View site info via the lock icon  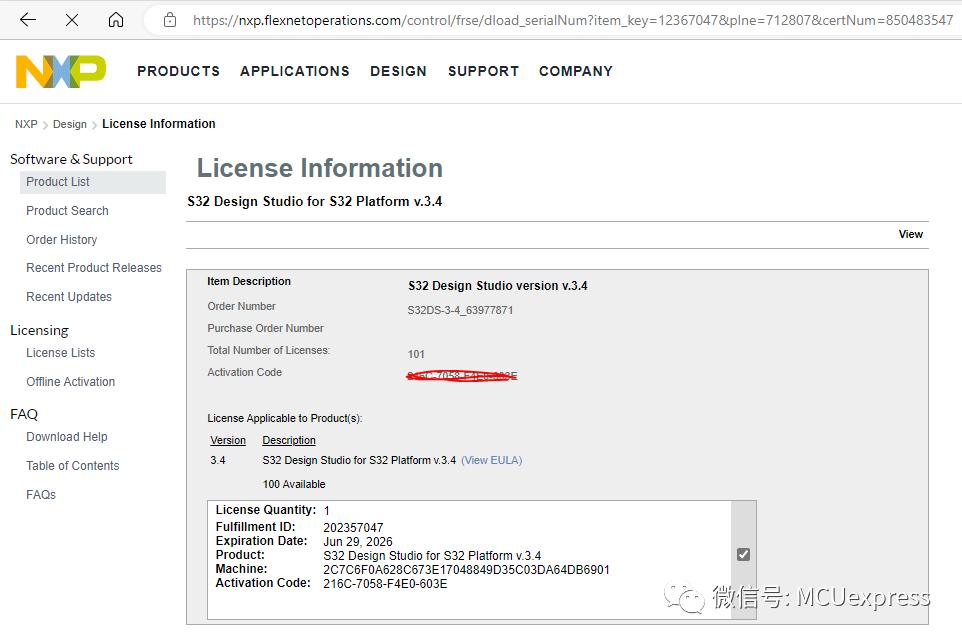(x=170, y=20)
